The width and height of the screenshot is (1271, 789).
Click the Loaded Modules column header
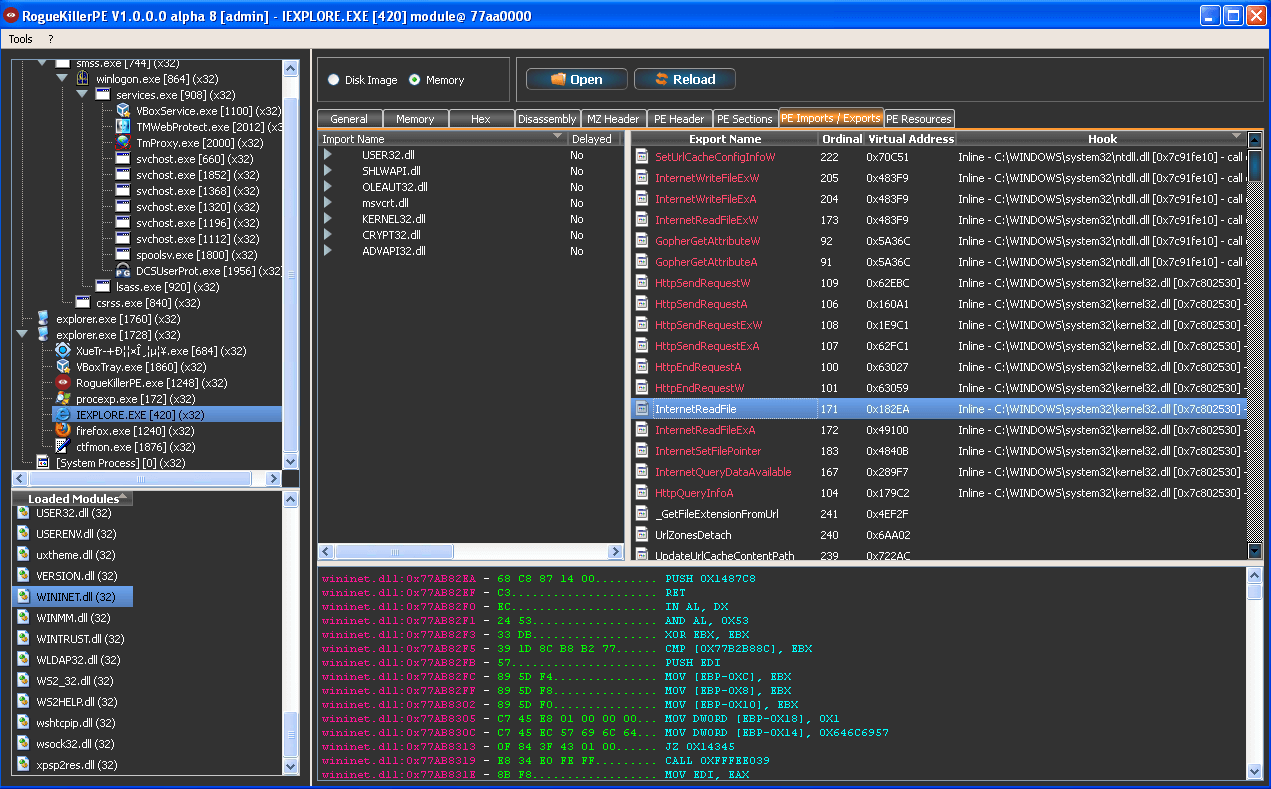[x=73, y=498]
